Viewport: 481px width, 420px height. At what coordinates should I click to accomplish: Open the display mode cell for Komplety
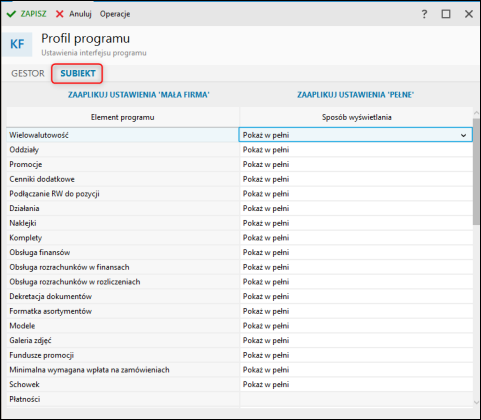point(356,238)
